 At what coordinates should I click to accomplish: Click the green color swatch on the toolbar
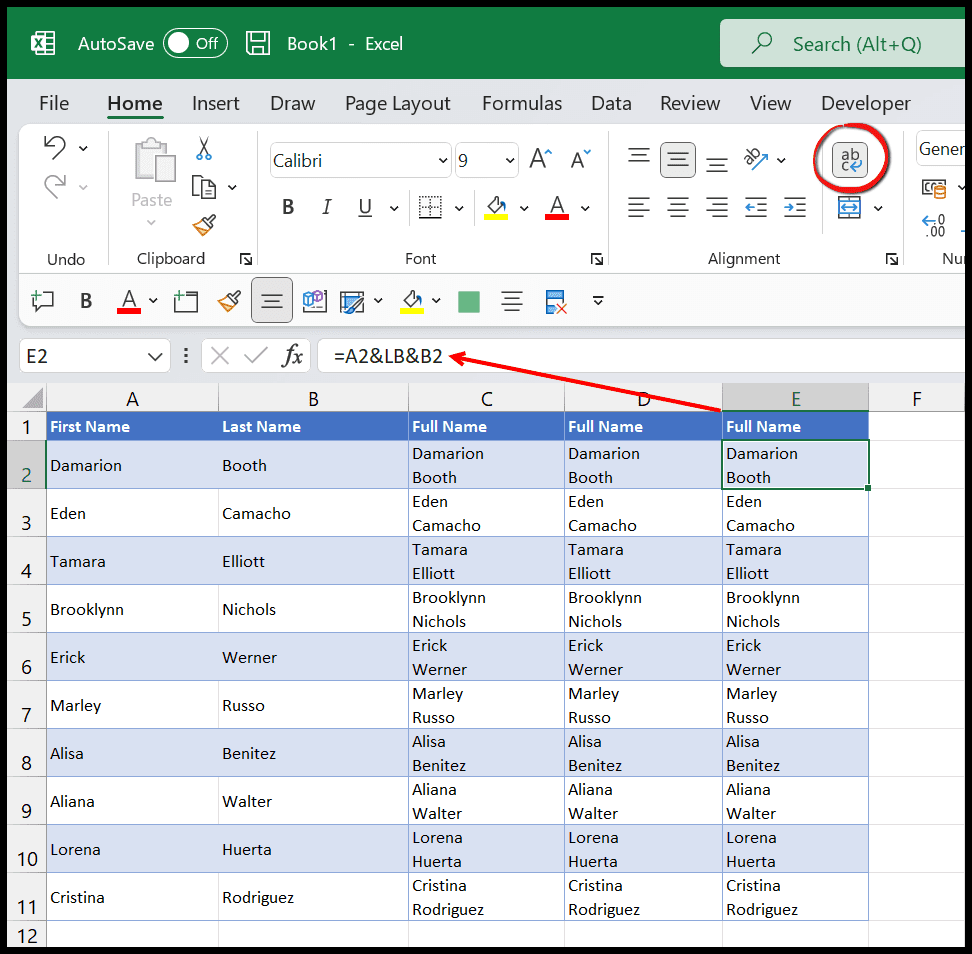click(x=468, y=301)
